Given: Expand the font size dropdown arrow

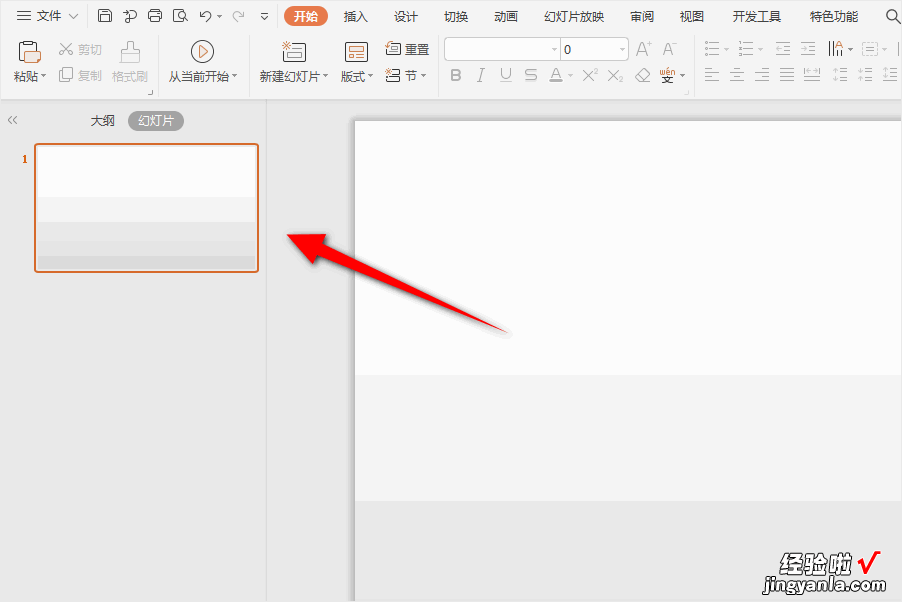Looking at the screenshot, I should 622,49.
